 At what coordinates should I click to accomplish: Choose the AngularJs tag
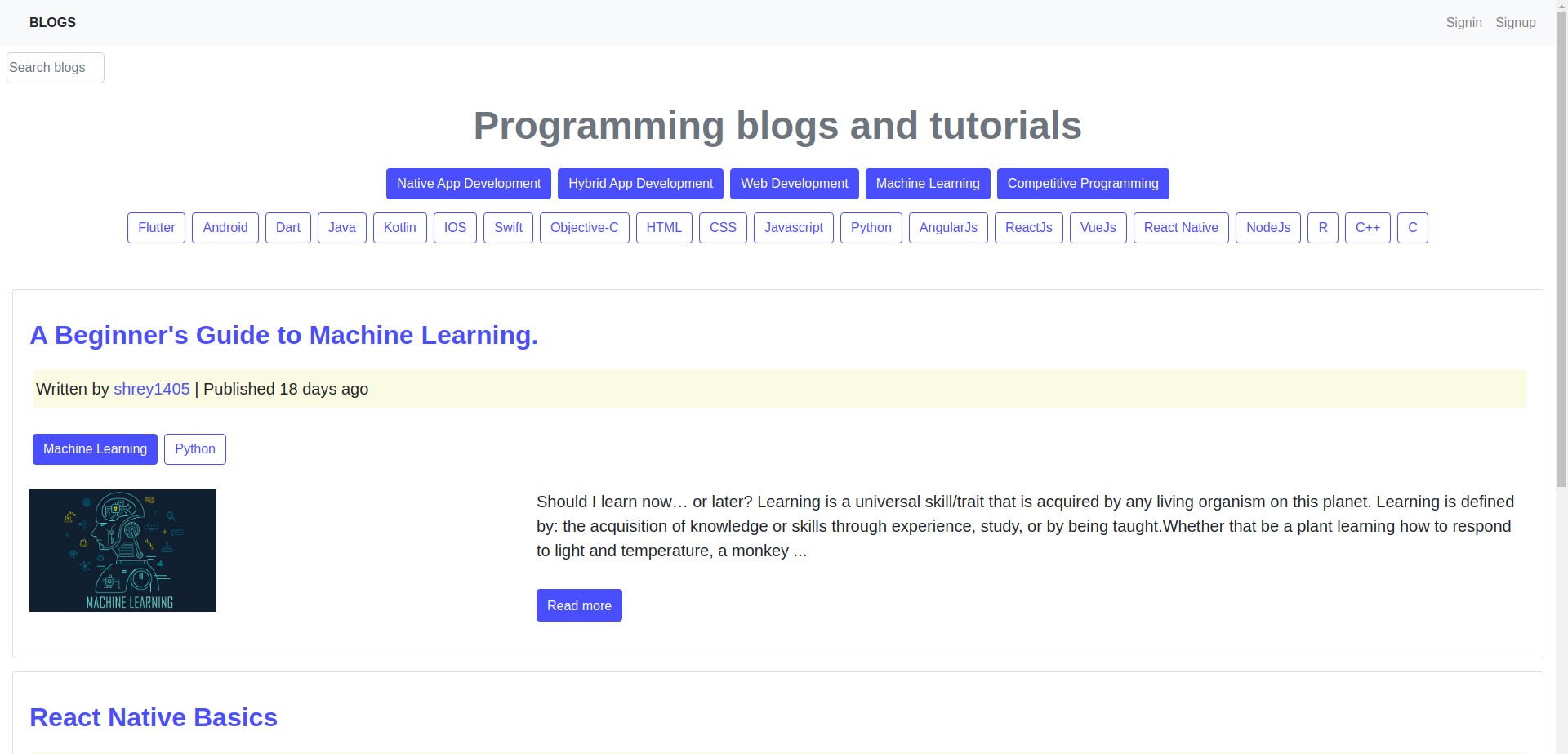click(948, 228)
